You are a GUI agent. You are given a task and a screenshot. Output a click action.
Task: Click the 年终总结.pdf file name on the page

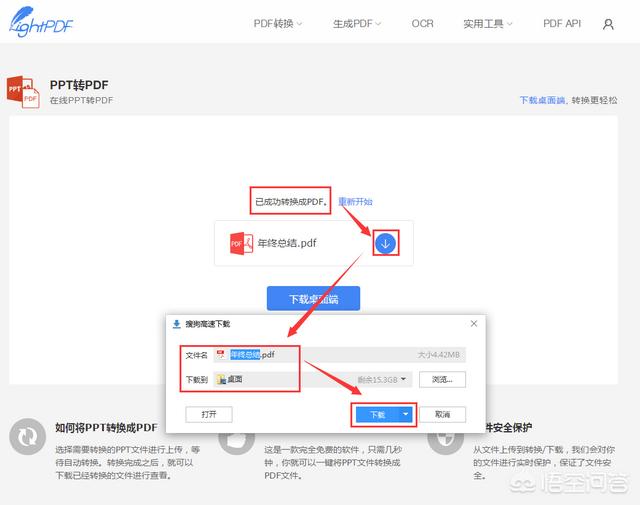[287, 243]
